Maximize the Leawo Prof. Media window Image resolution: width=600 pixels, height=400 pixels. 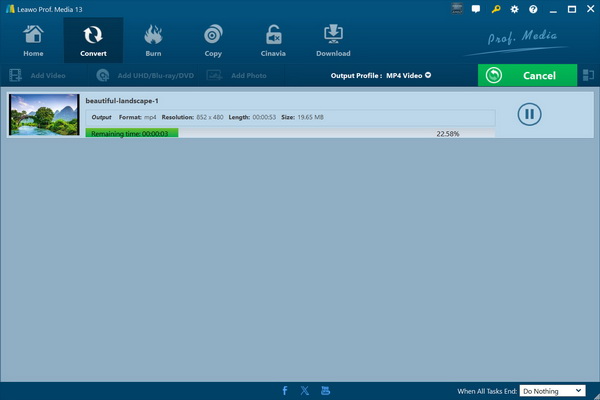coord(572,9)
